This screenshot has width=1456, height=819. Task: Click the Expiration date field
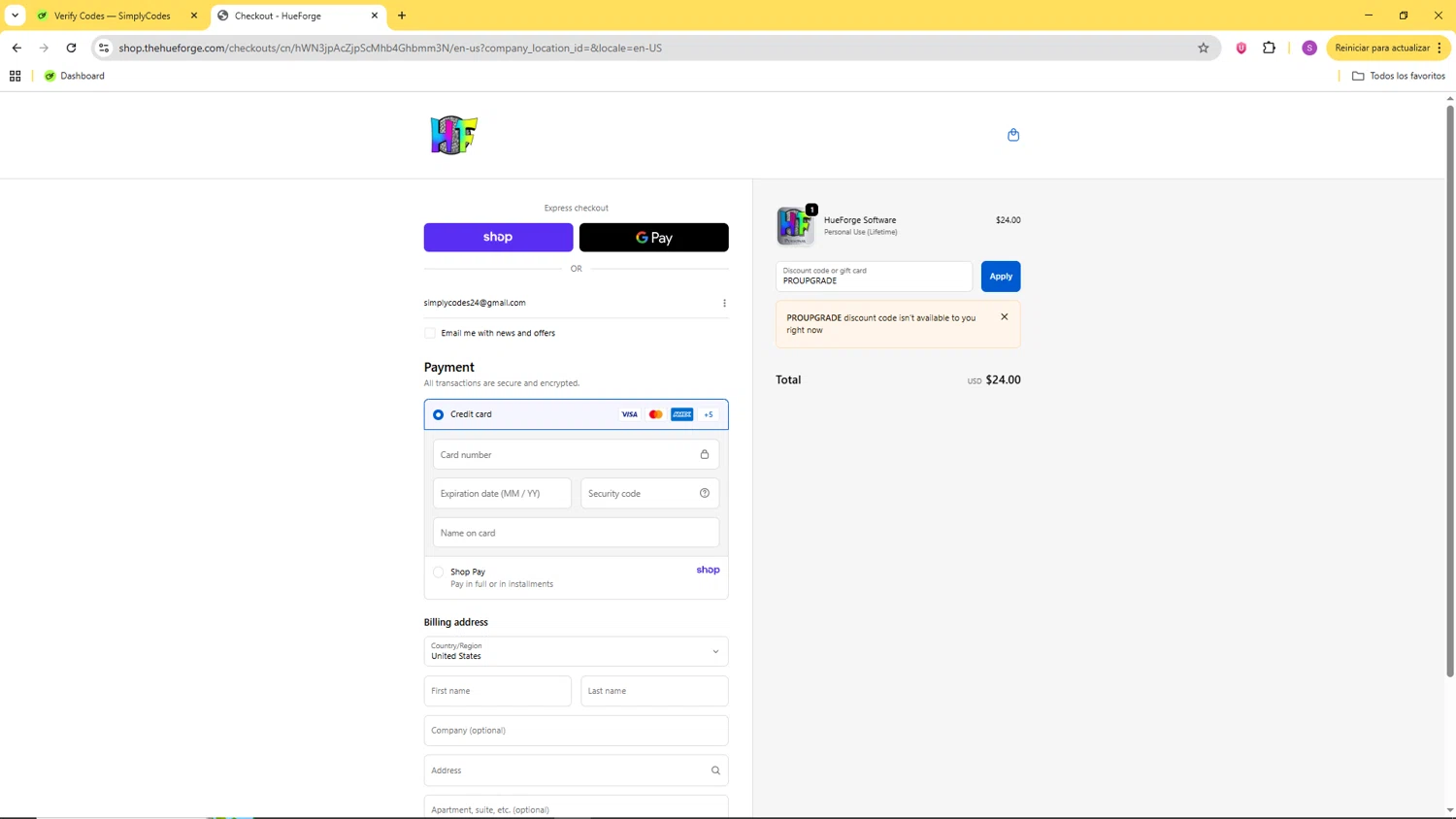click(x=502, y=493)
